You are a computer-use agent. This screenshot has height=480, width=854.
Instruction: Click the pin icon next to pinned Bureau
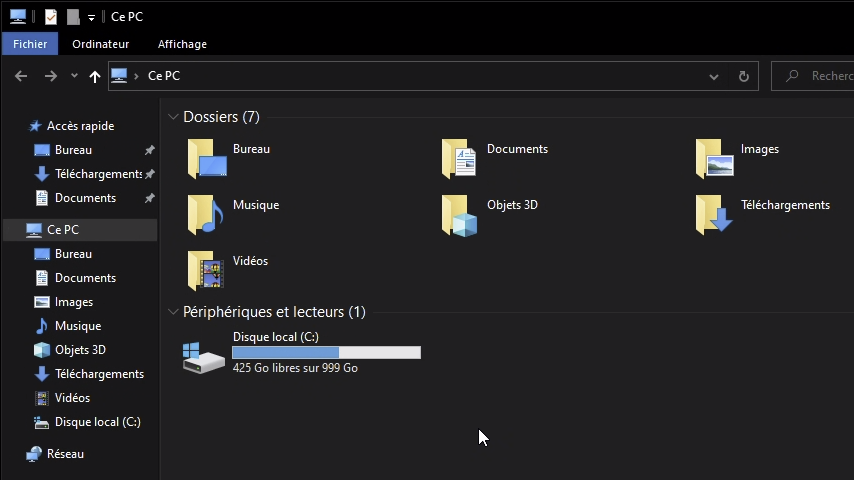point(150,150)
